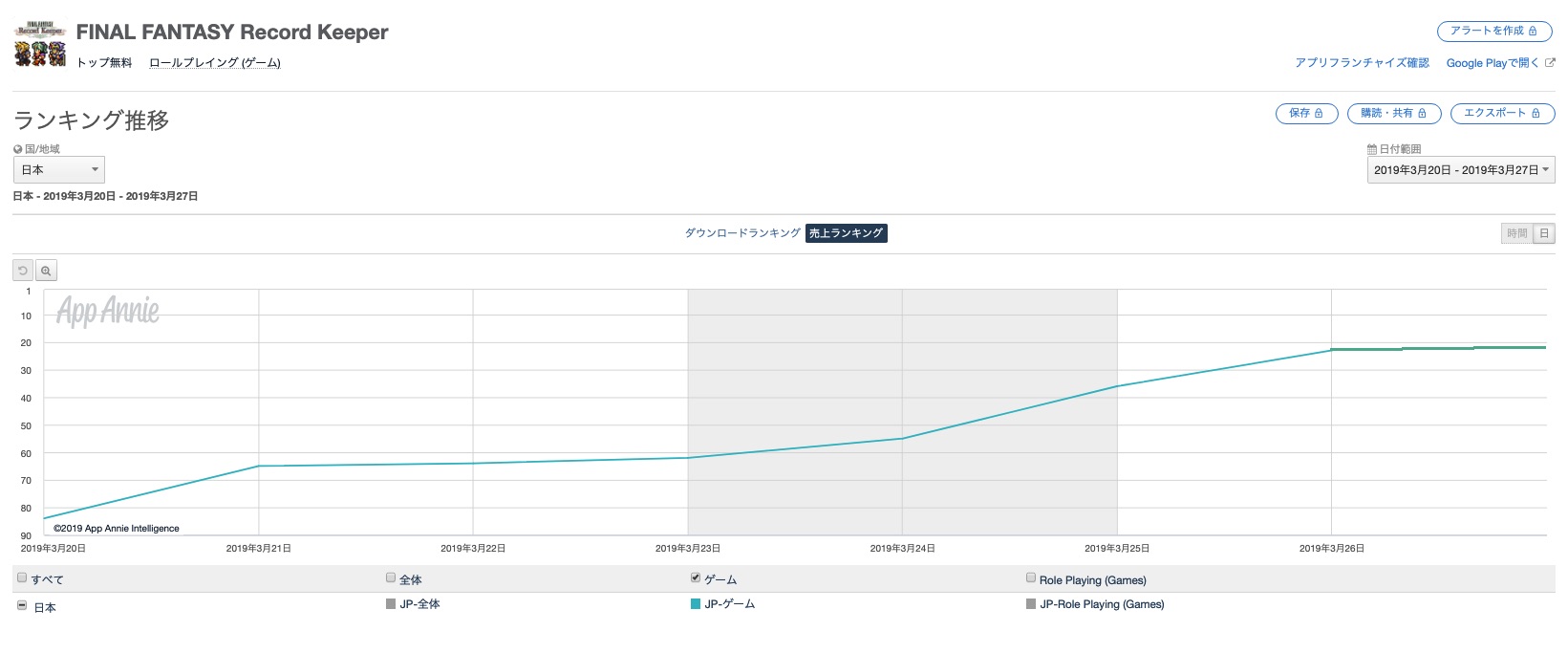This screenshot has height=653, width=1568.
Task: Enable the 全体 checkbox
Action: [391, 577]
